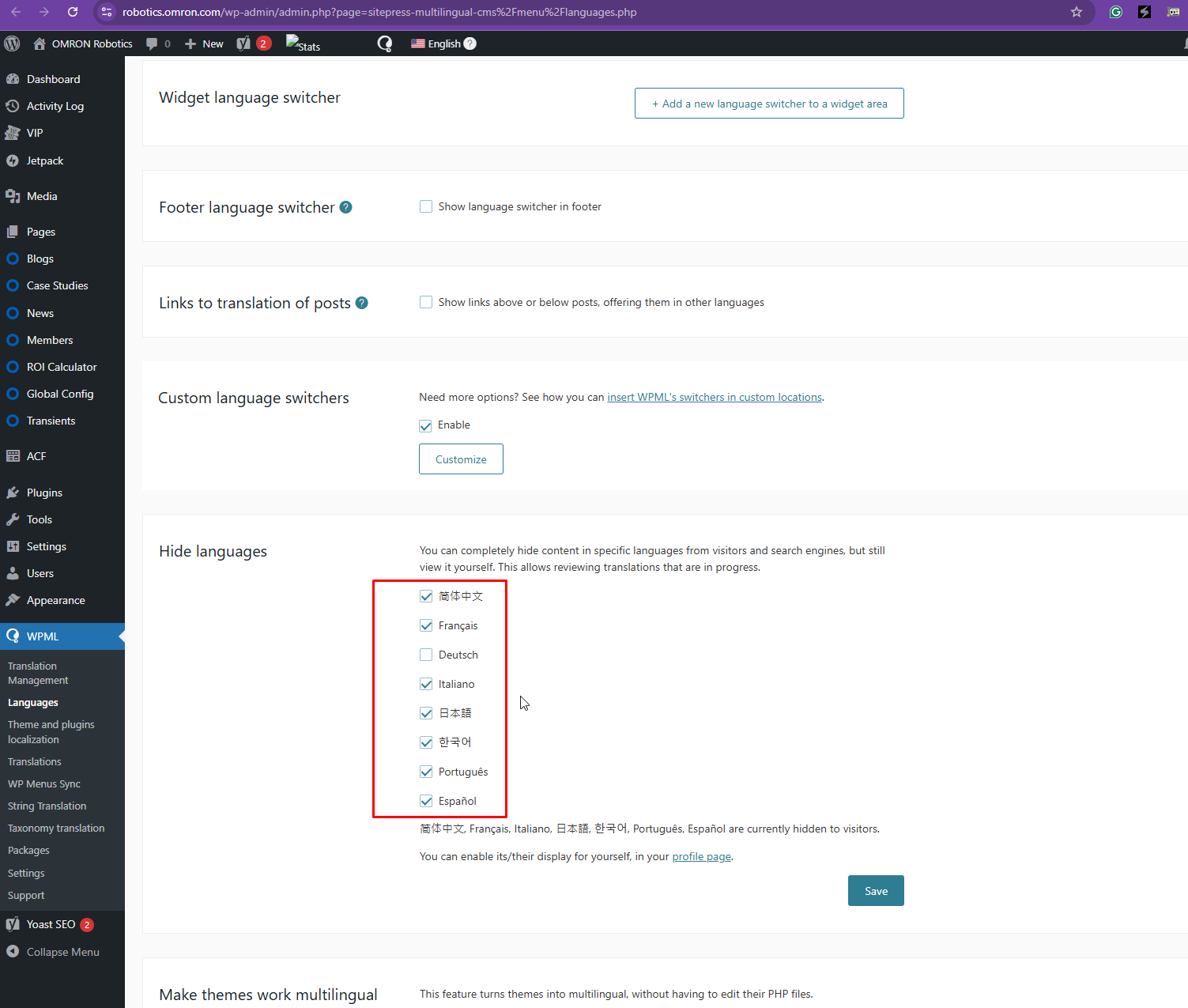Open the Stats item in admin bar
1188x1008 pixels.
click(x=303, y=43)
